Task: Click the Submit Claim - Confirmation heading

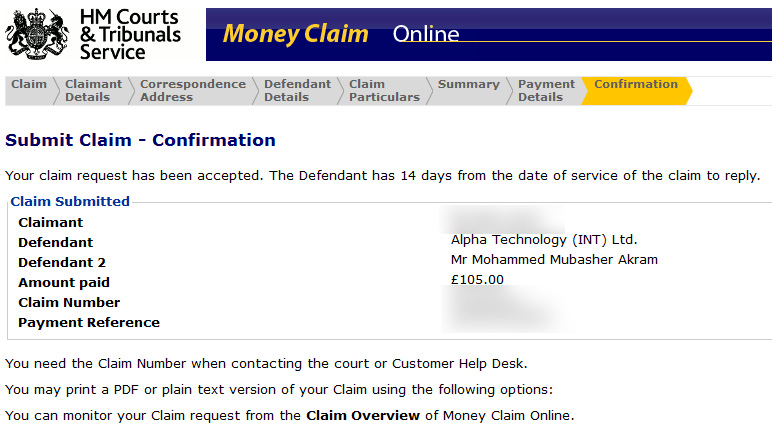Action: [x=140, y=140]
